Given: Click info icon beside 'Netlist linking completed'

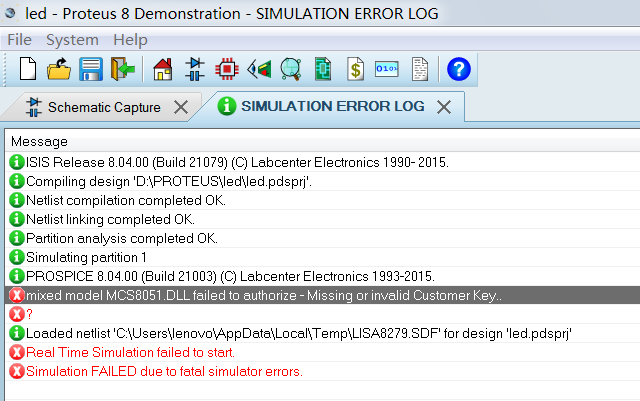Looking at the screenshot, I should coord(17,219).
